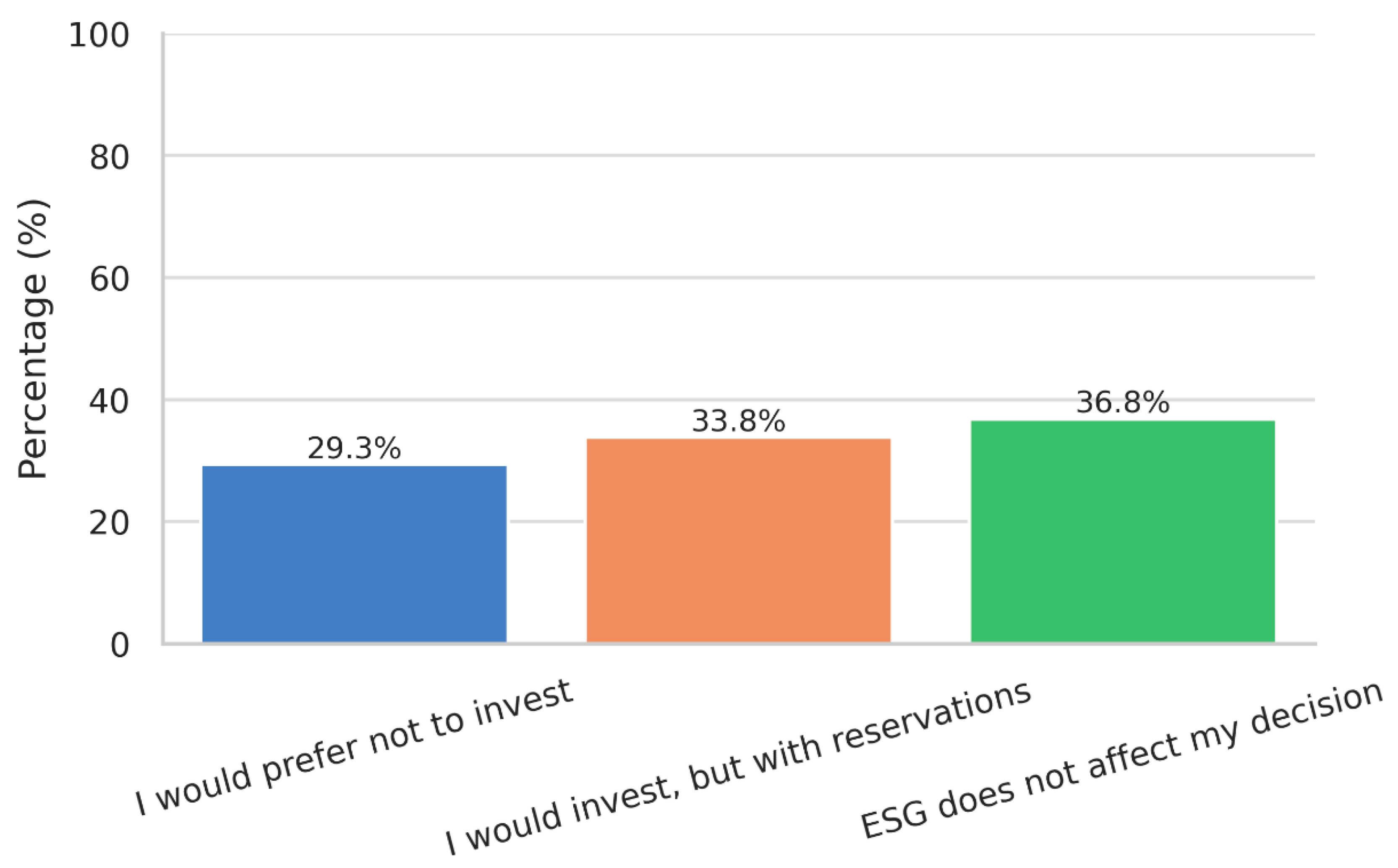Click the y-axis tick label 100
Viewport: 1398px width, 868px height.
[x=99, y=36]
